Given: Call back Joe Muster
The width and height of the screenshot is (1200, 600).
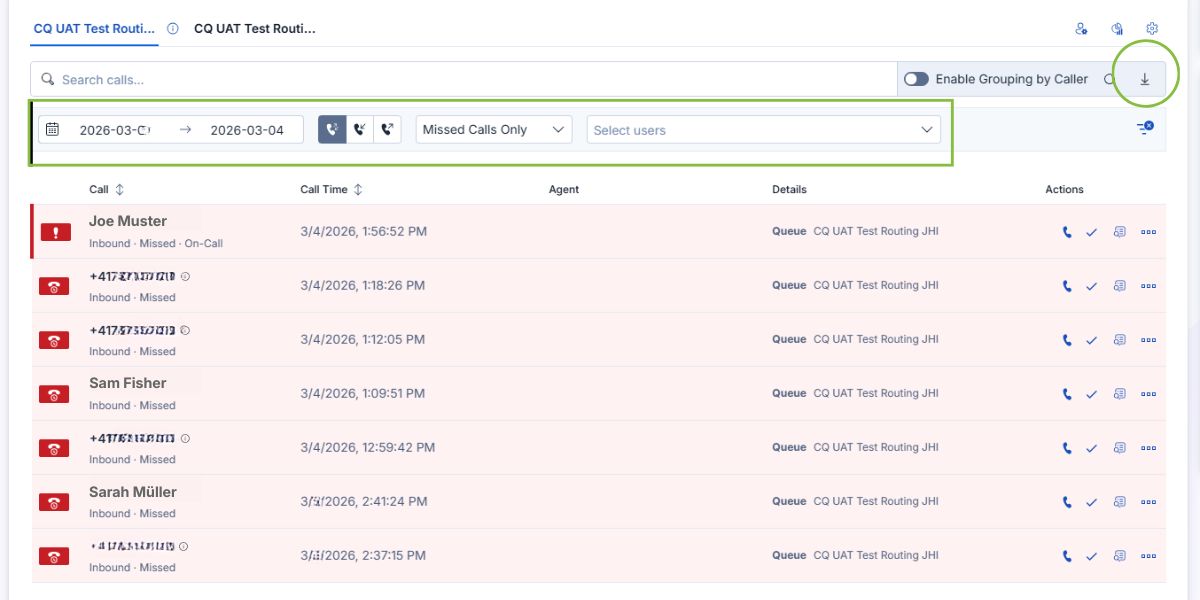Looking at the screenshot, I should pos(1067,232).
